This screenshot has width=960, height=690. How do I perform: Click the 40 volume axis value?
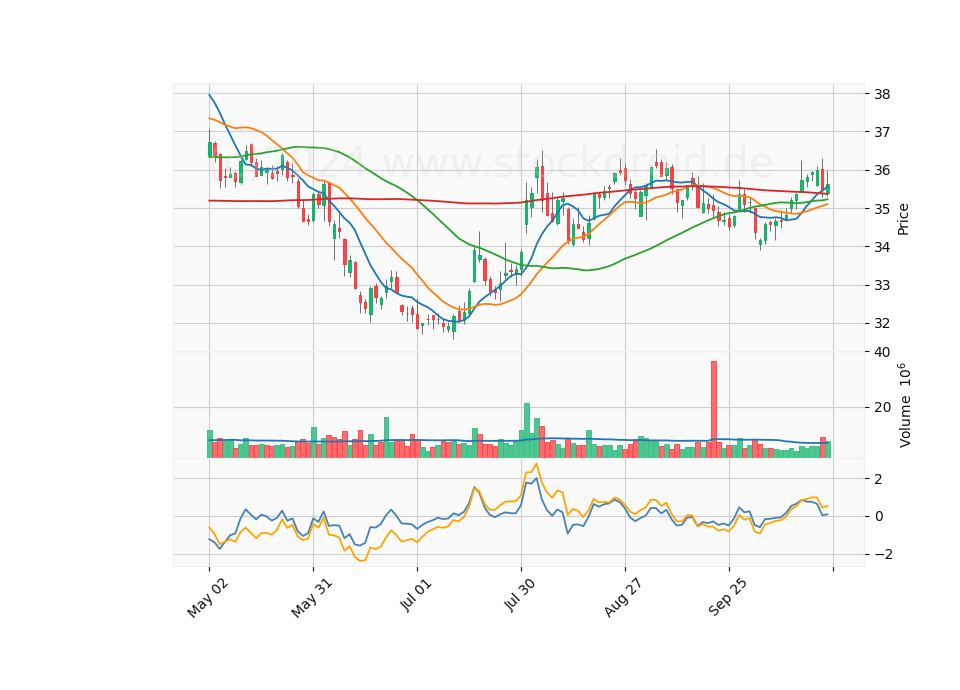click(x=882, y=352)
